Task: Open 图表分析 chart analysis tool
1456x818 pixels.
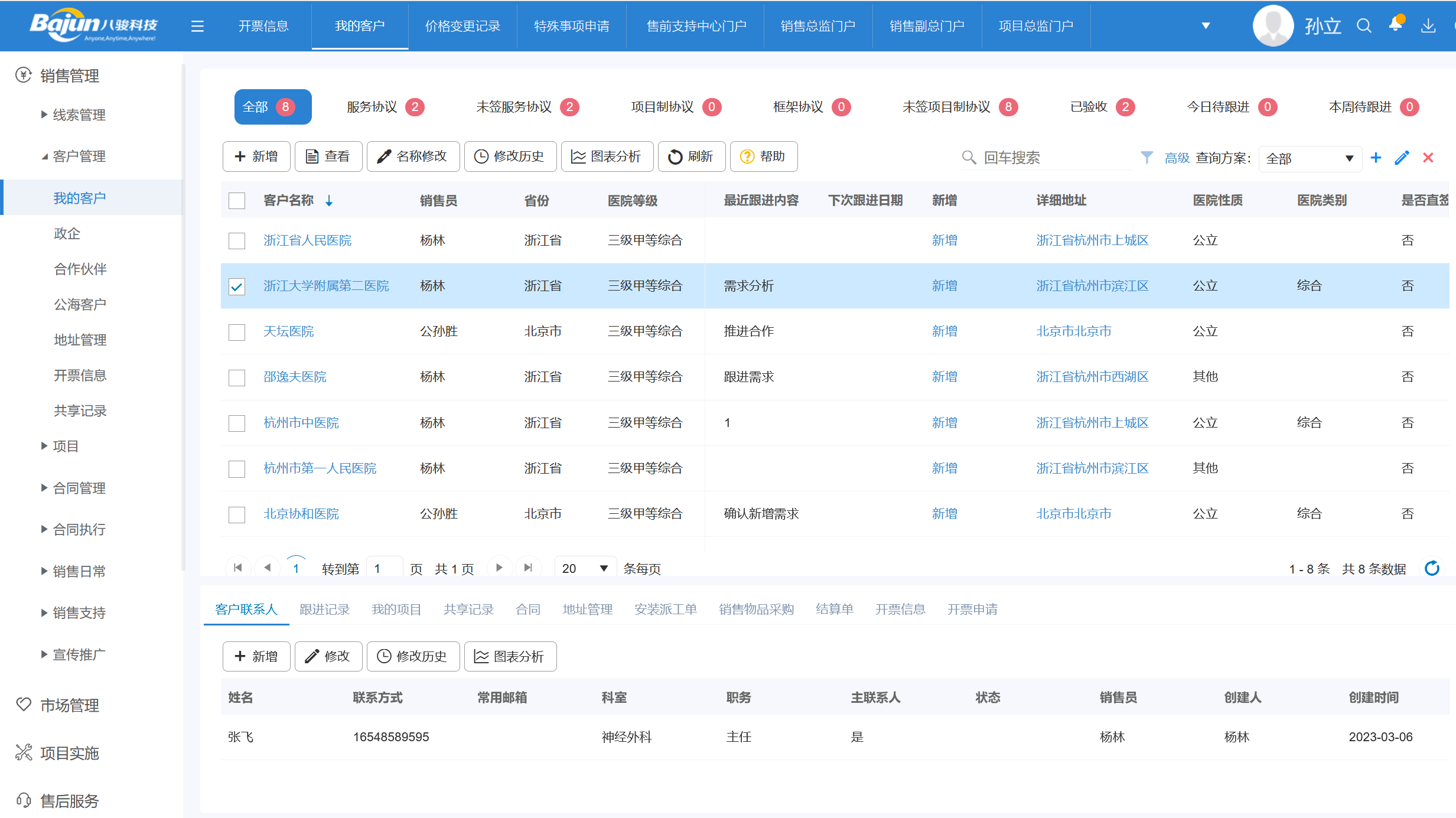Action: [607, 157]
